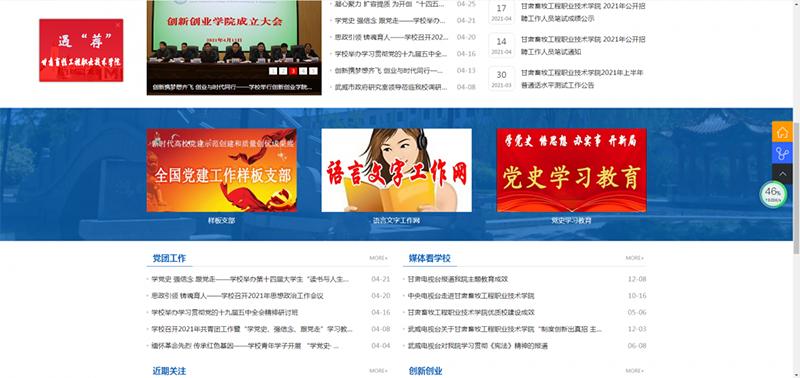Click the date badge 14 2021-04

pyautogui.click(x=502, y=45)
